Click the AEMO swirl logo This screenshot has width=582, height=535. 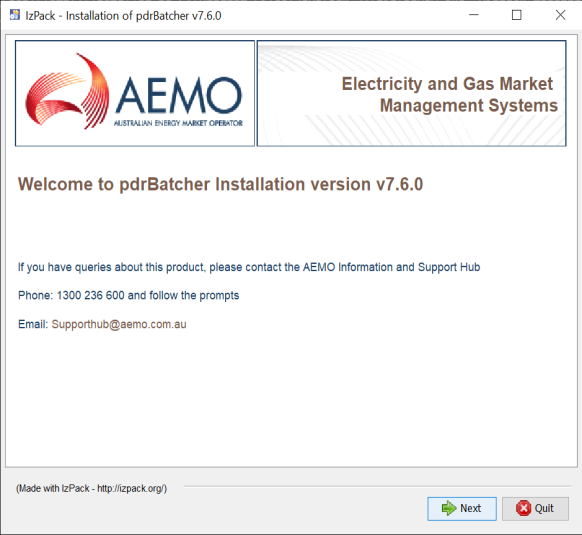[67, 91]
